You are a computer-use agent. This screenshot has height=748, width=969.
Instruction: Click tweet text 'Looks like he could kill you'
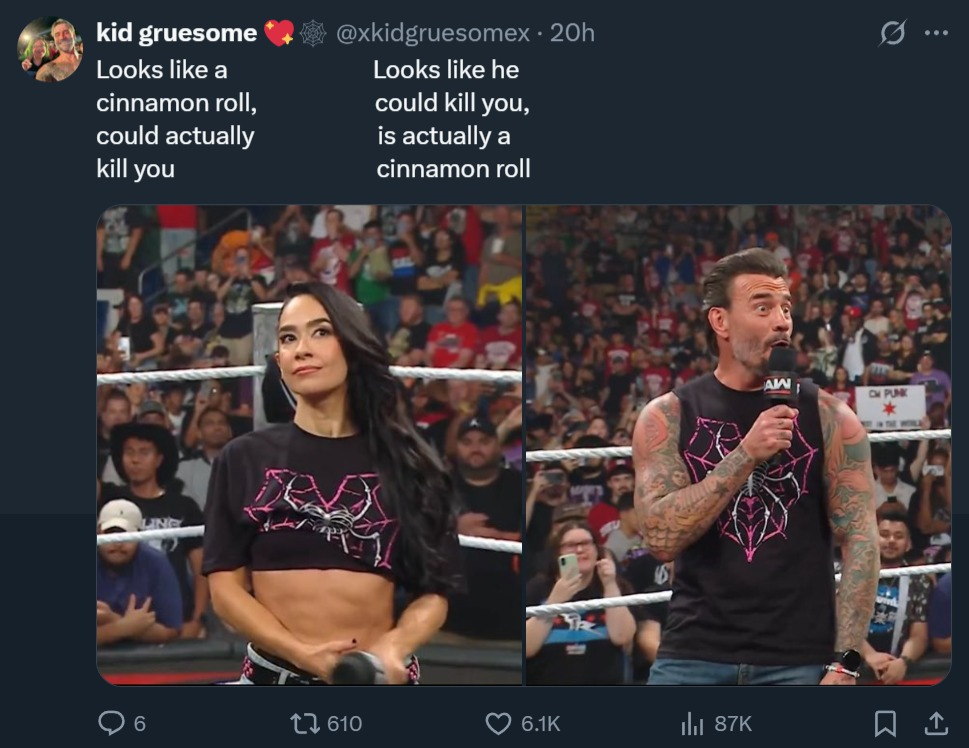click(451, 86)
